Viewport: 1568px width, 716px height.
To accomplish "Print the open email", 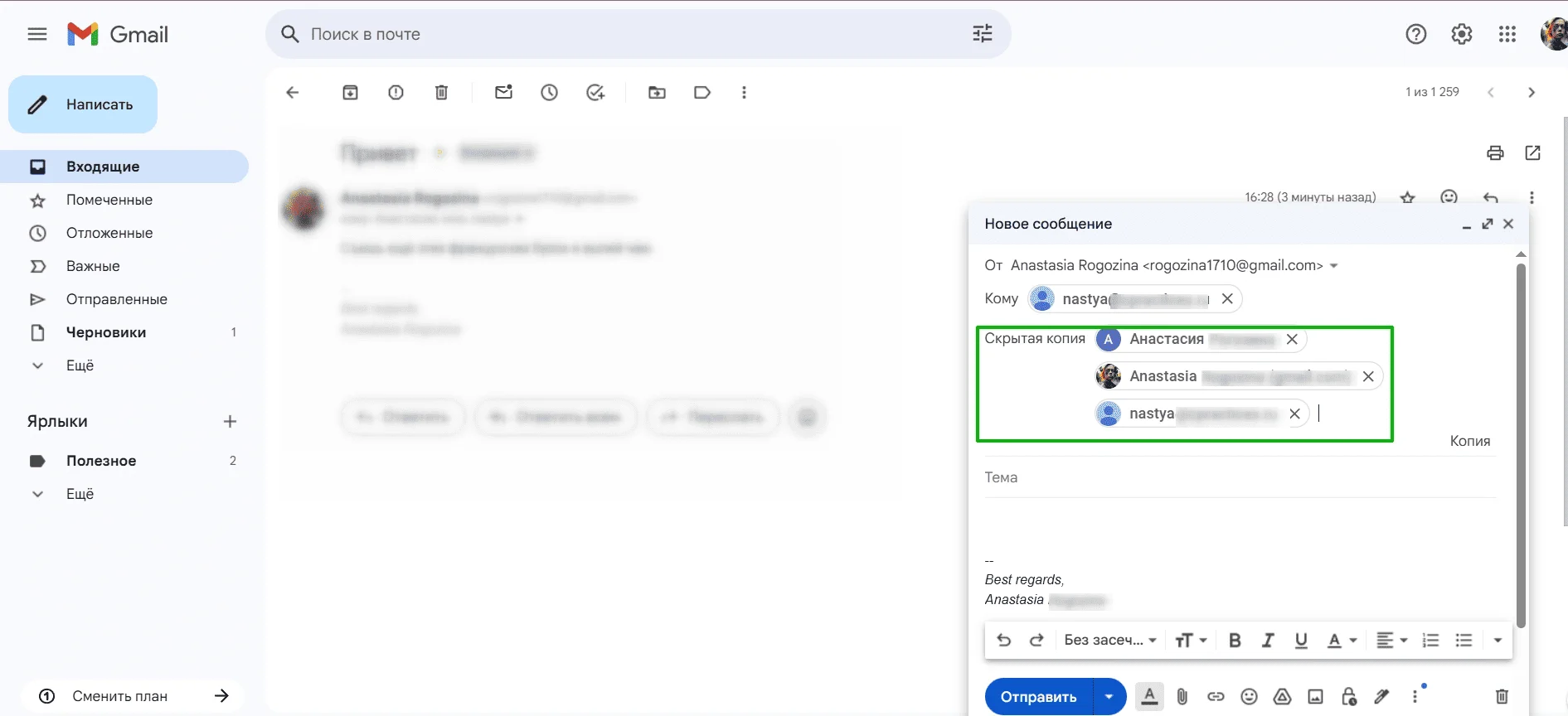I will [1494, 152].
